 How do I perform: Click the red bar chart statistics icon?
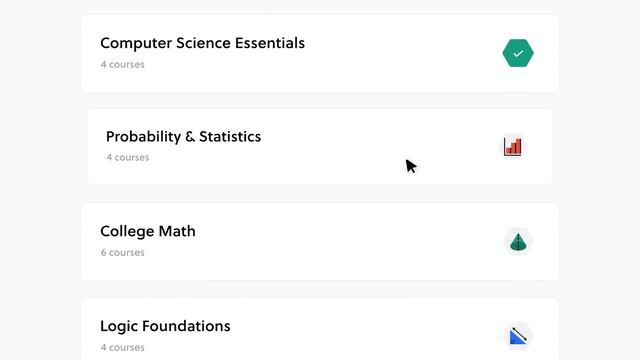513,147
